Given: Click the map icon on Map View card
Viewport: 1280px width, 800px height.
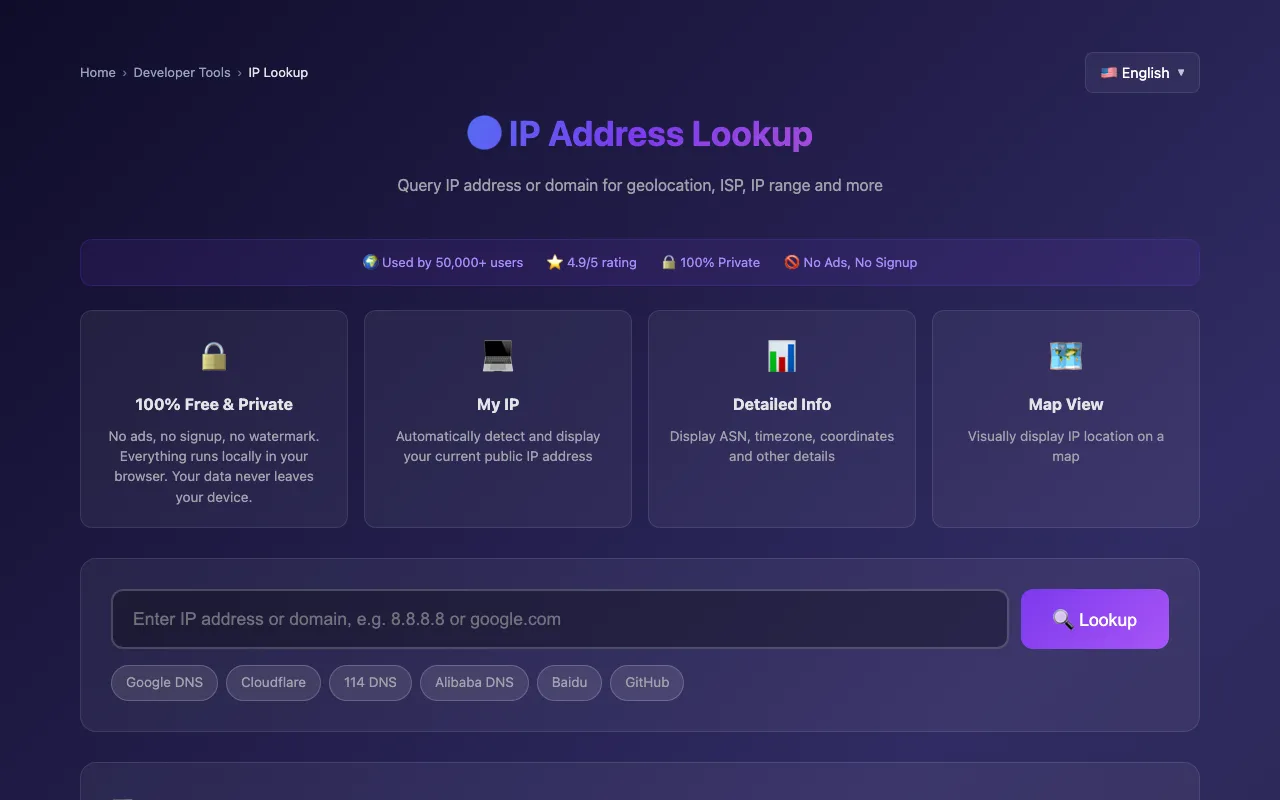Looking at the screenshot, I should (x=1066, y=356).
